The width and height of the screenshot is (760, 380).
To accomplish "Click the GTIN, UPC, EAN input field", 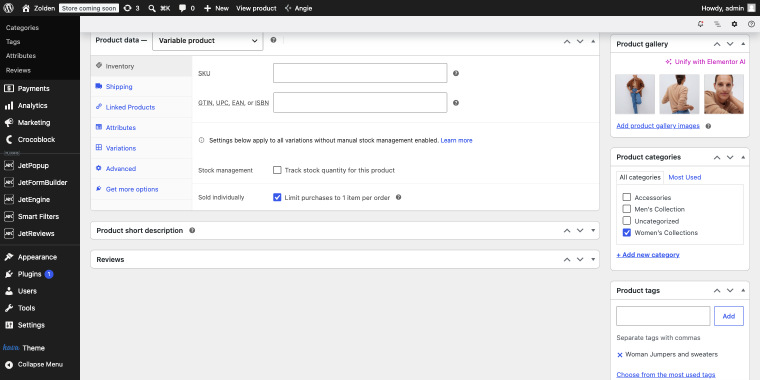I will tap(360, 103).
